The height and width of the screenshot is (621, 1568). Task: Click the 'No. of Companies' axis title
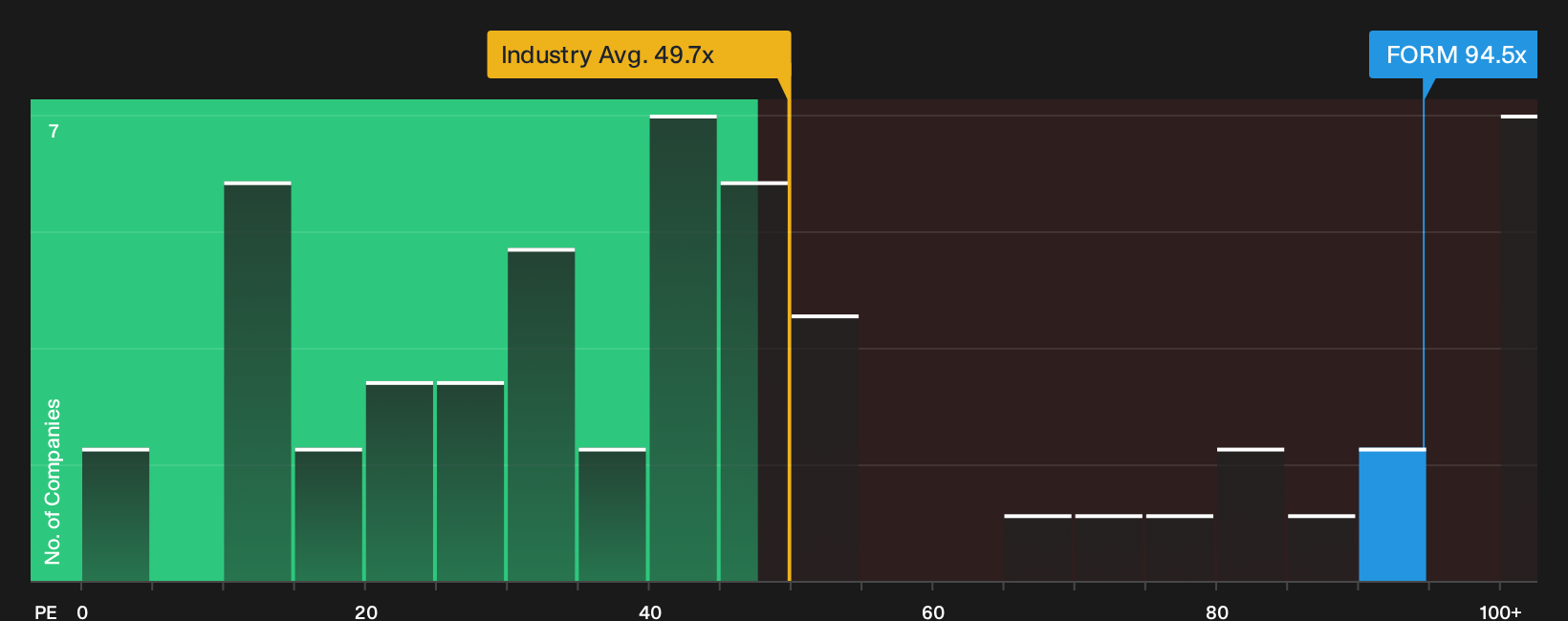coord(53,482)
